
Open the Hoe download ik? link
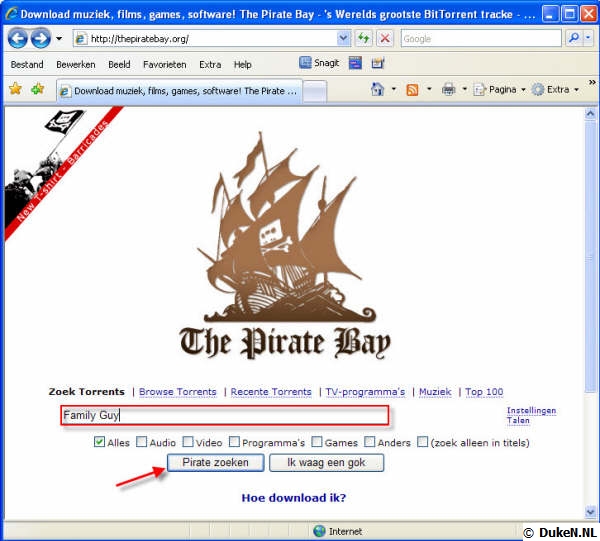pos(294,498)
